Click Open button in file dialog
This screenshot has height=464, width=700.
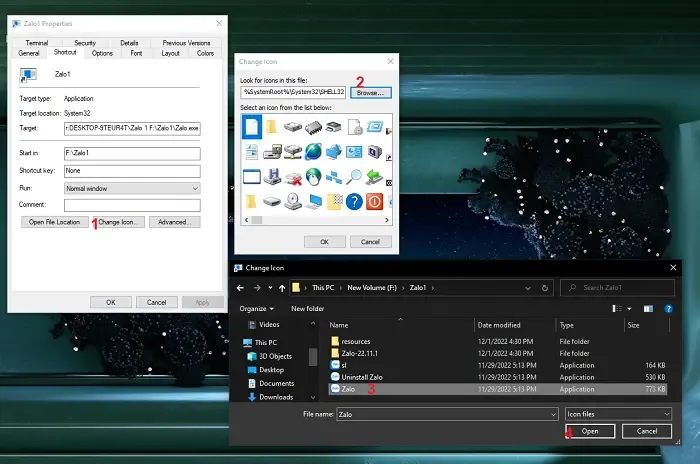click(x=590, y=431)
